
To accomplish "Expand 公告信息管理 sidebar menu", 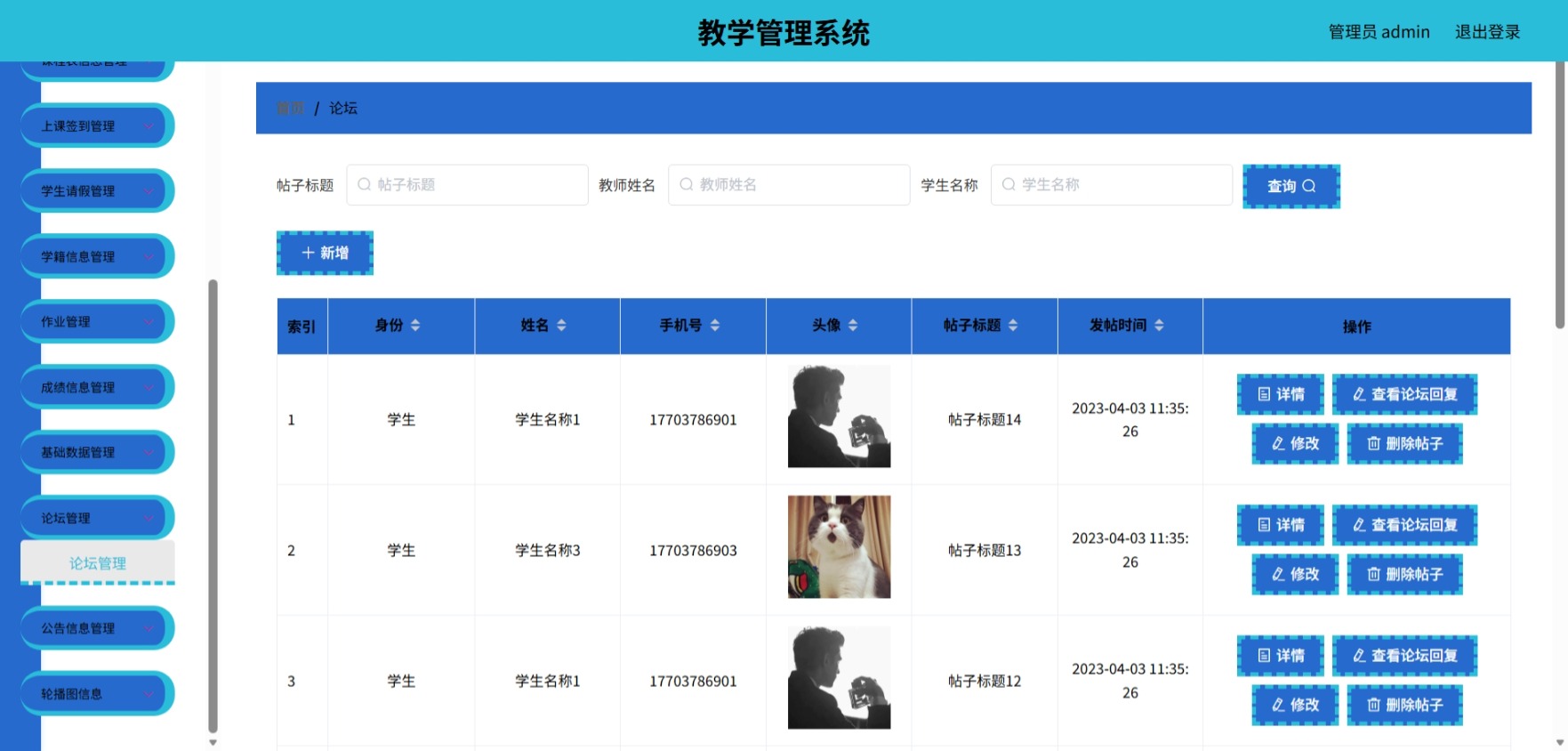I will (x=97, y=628).
